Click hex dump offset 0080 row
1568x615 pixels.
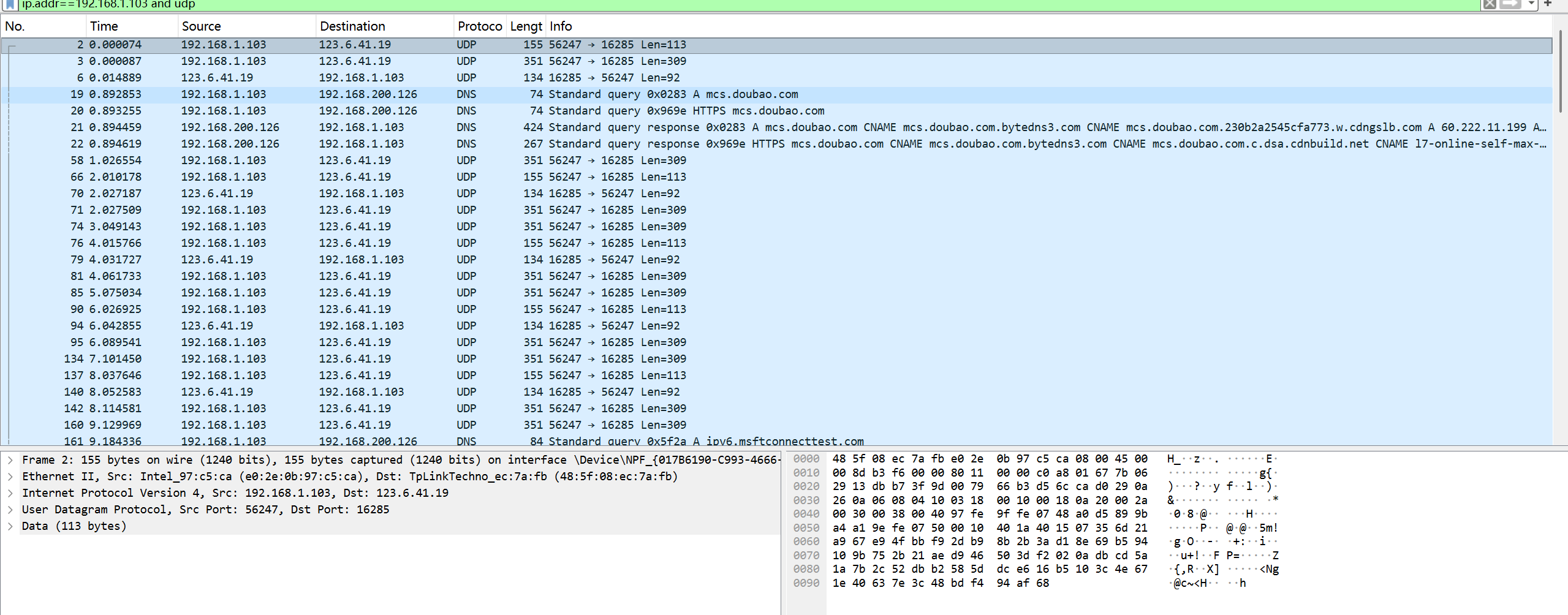(1036, 569)
